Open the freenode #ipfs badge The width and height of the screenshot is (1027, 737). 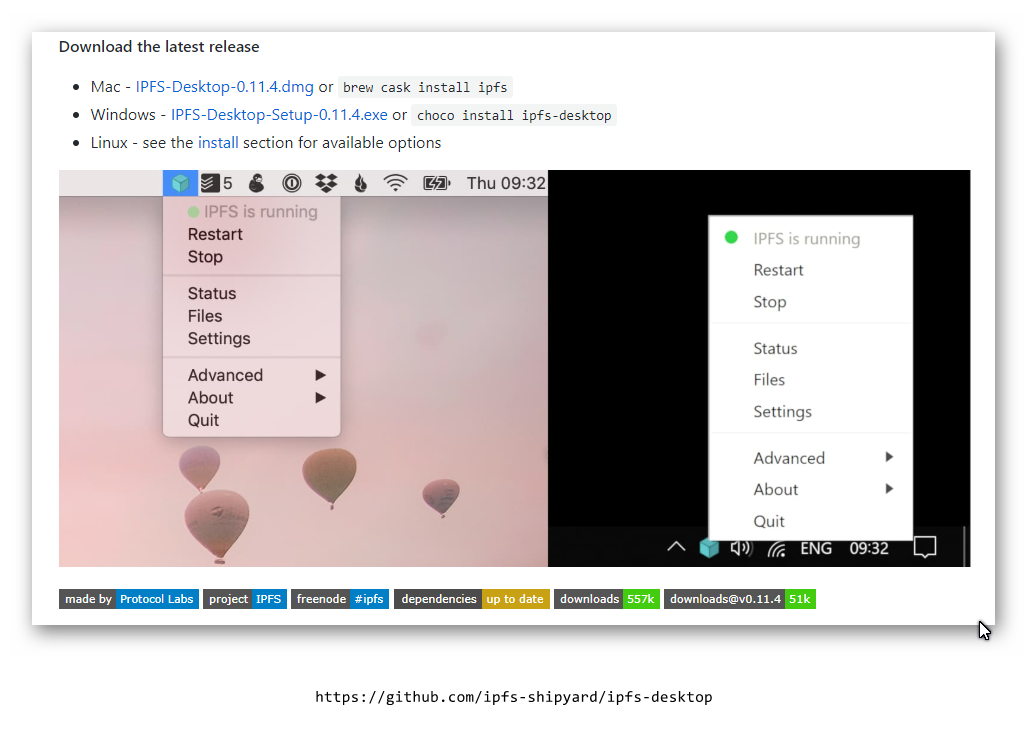341,599
